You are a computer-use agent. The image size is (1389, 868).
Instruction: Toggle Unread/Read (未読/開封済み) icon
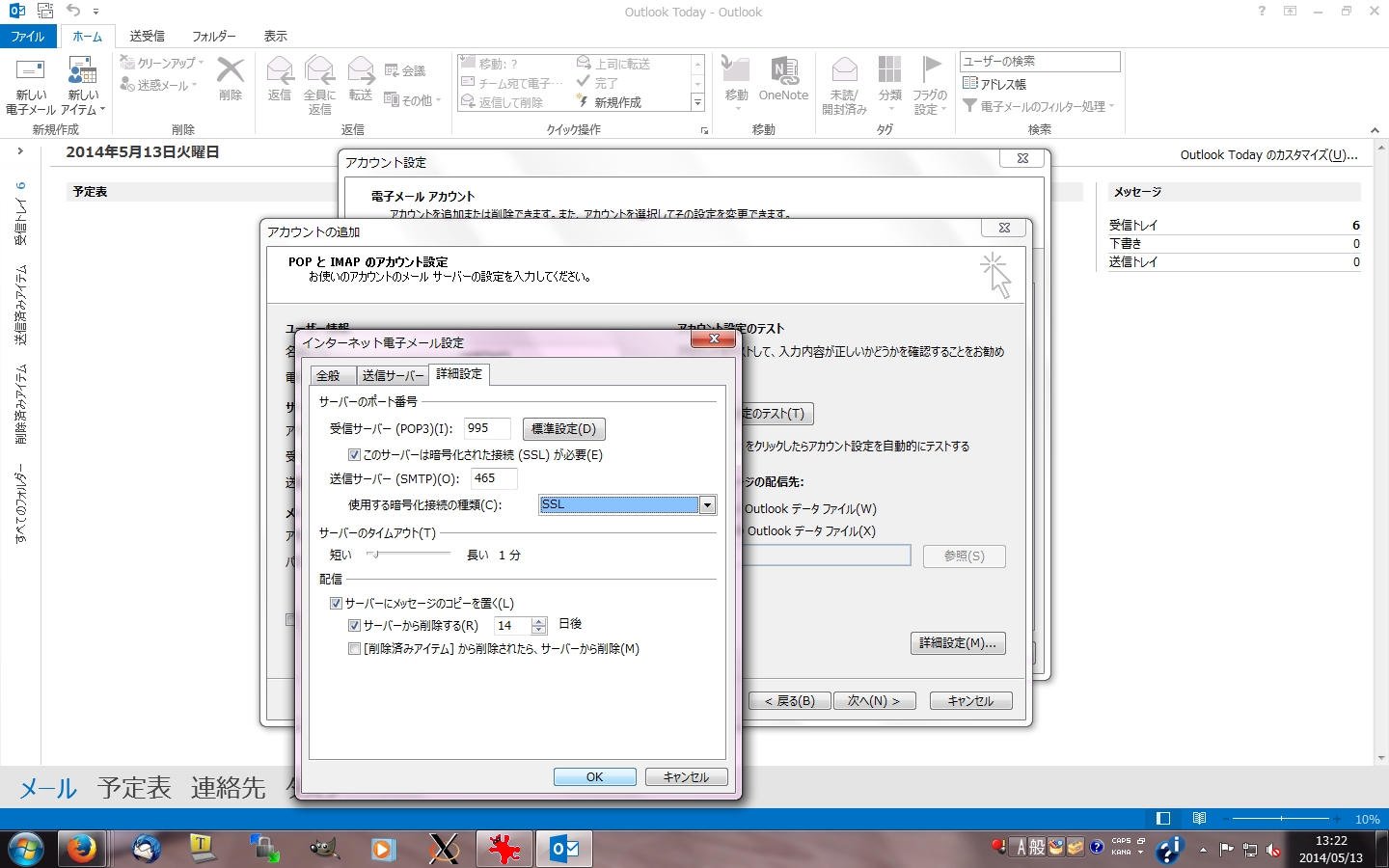click(x=845, y=86)
